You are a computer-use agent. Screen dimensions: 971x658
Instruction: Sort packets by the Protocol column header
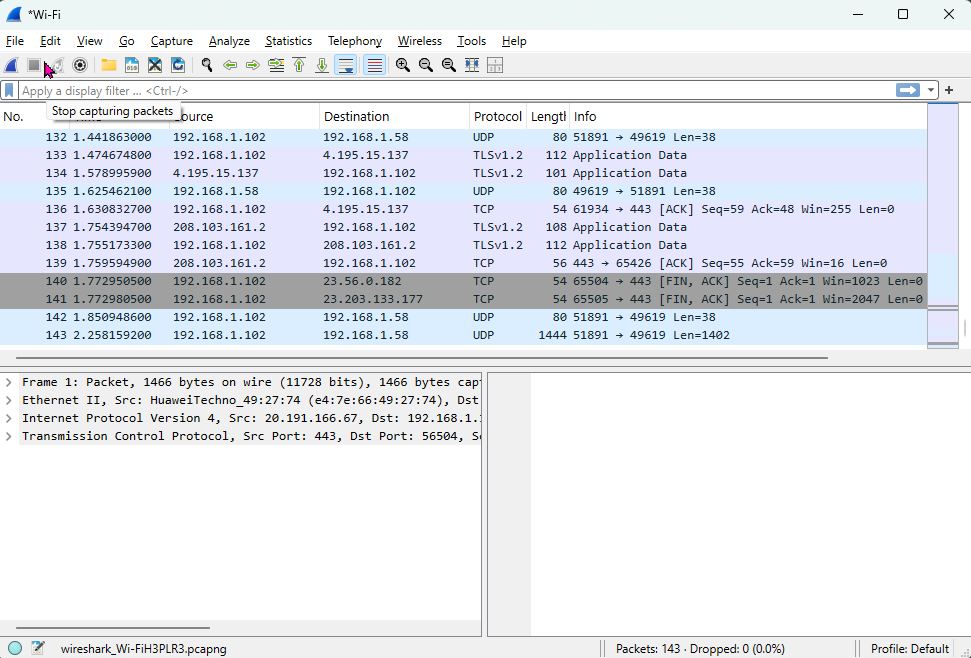(x=497, y=116)
